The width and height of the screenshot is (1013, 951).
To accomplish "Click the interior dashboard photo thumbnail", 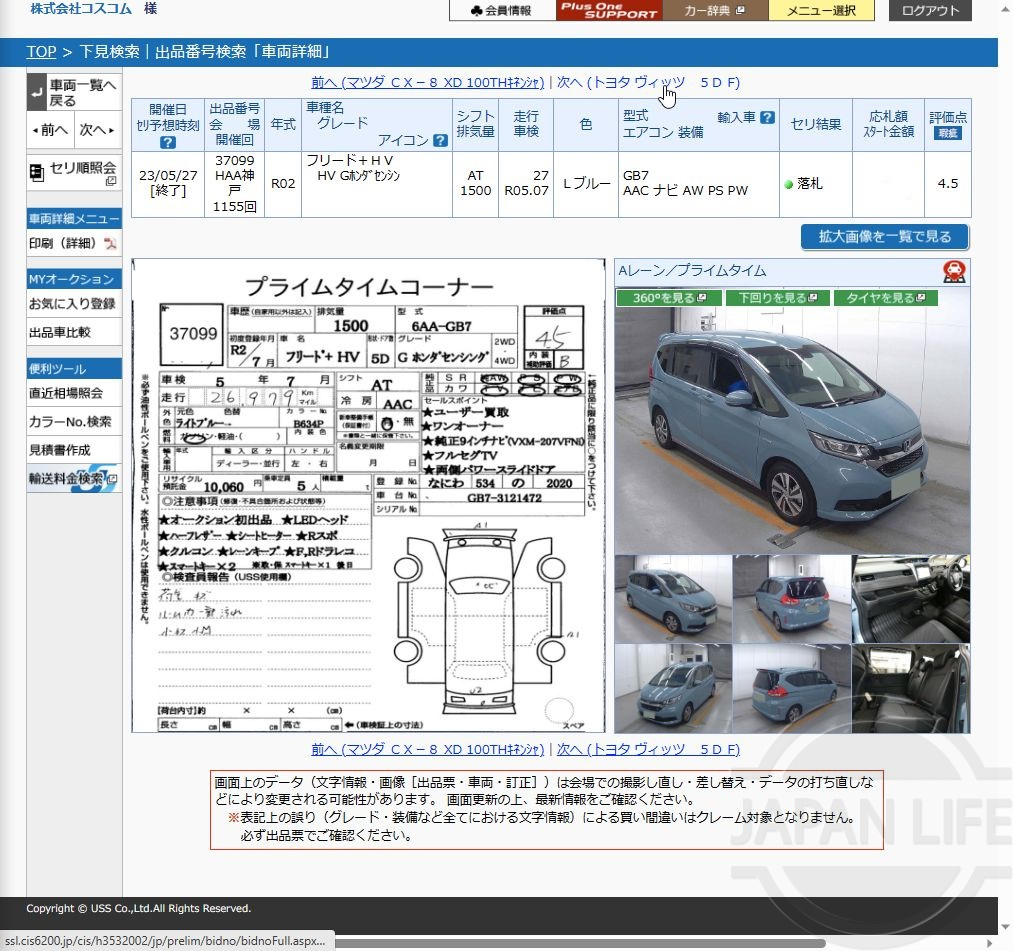I will click(x=910, y=598).
